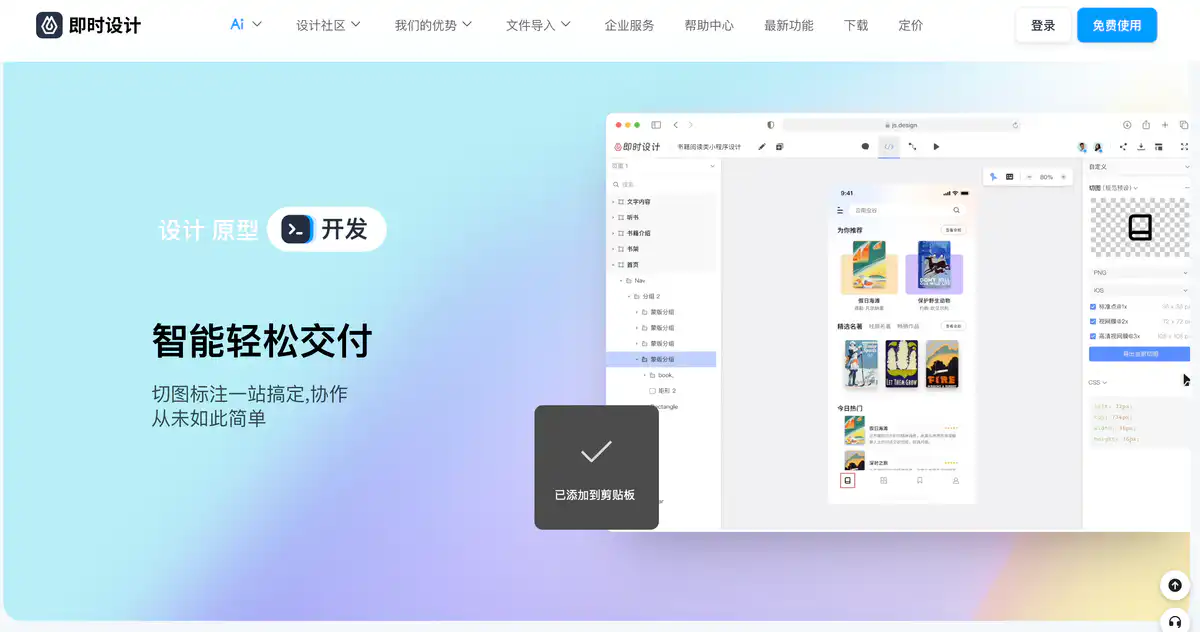Click the zoom in plus button
The image size is (1200, 632).
[x=1063, y=177]
